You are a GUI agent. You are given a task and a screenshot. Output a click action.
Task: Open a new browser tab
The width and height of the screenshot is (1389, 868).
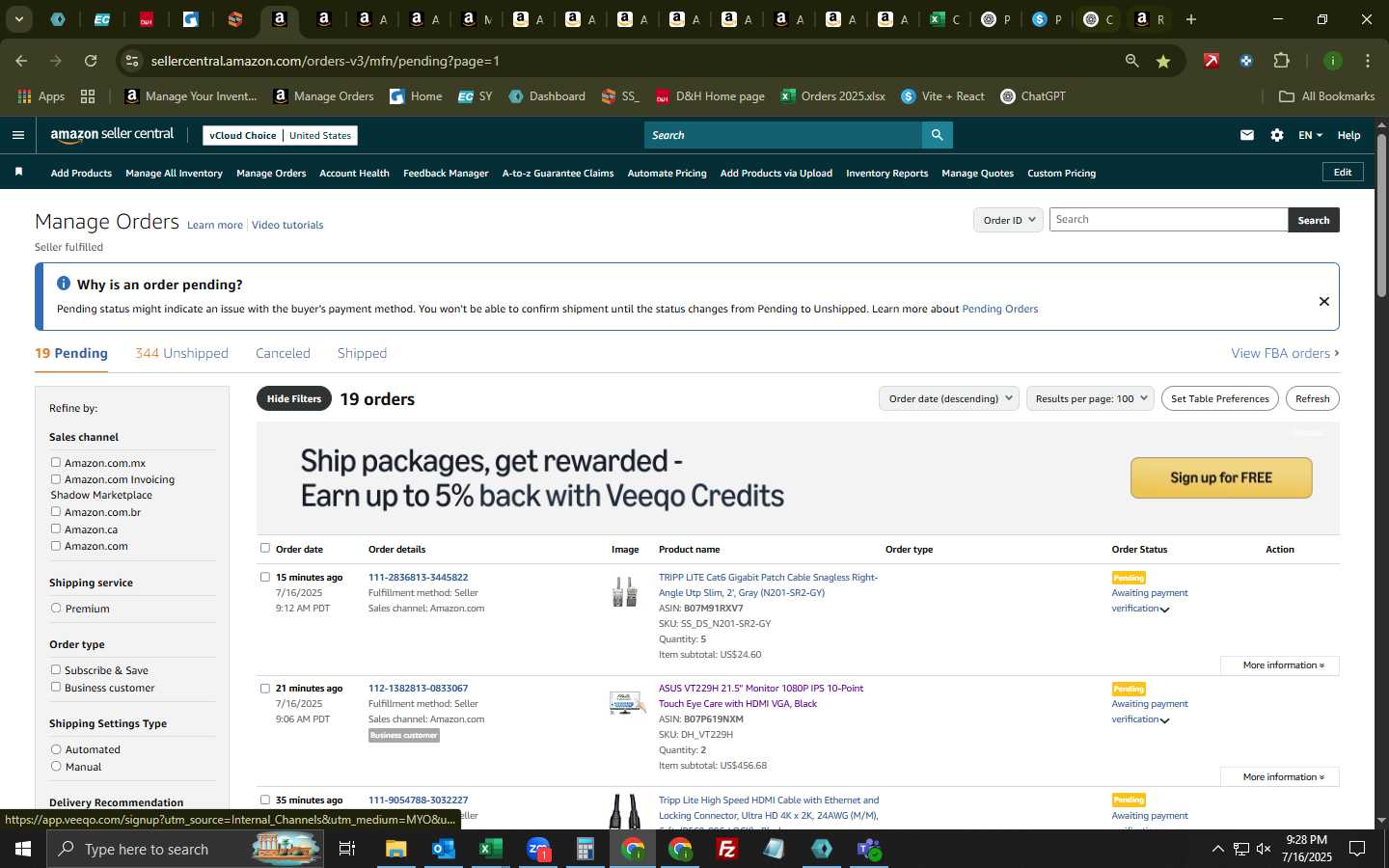tap(1191, 18)
